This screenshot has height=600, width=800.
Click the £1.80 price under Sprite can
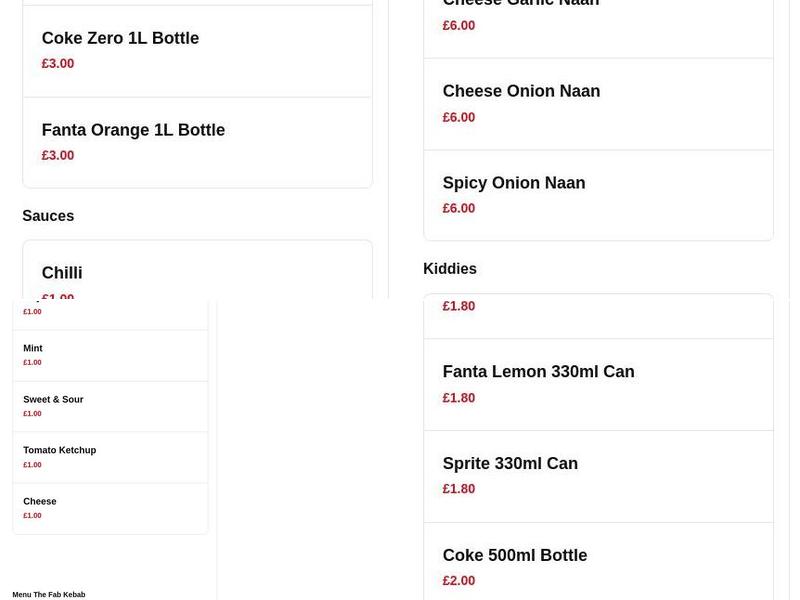point(458,489)
